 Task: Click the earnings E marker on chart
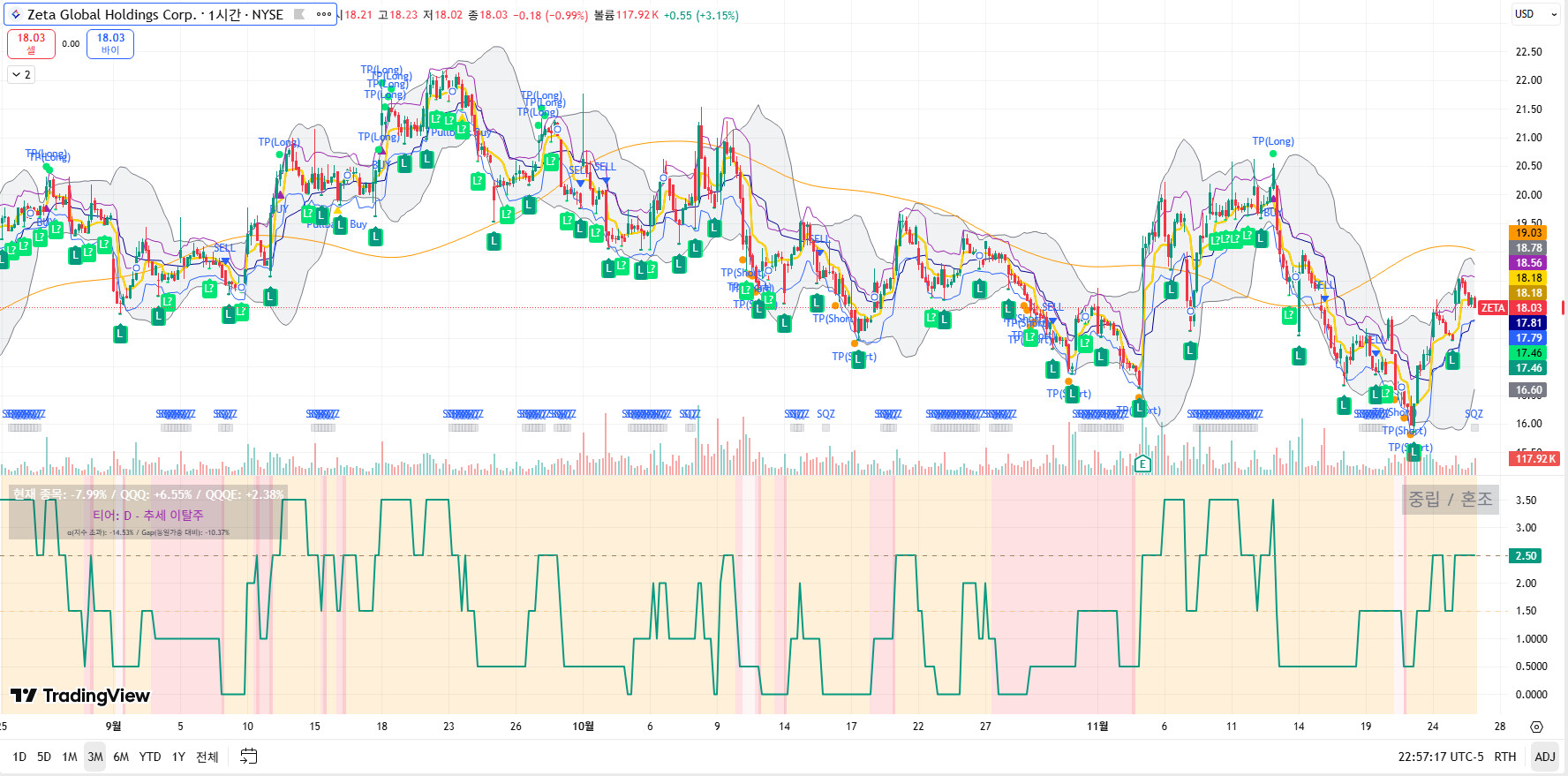[1142, 463]
